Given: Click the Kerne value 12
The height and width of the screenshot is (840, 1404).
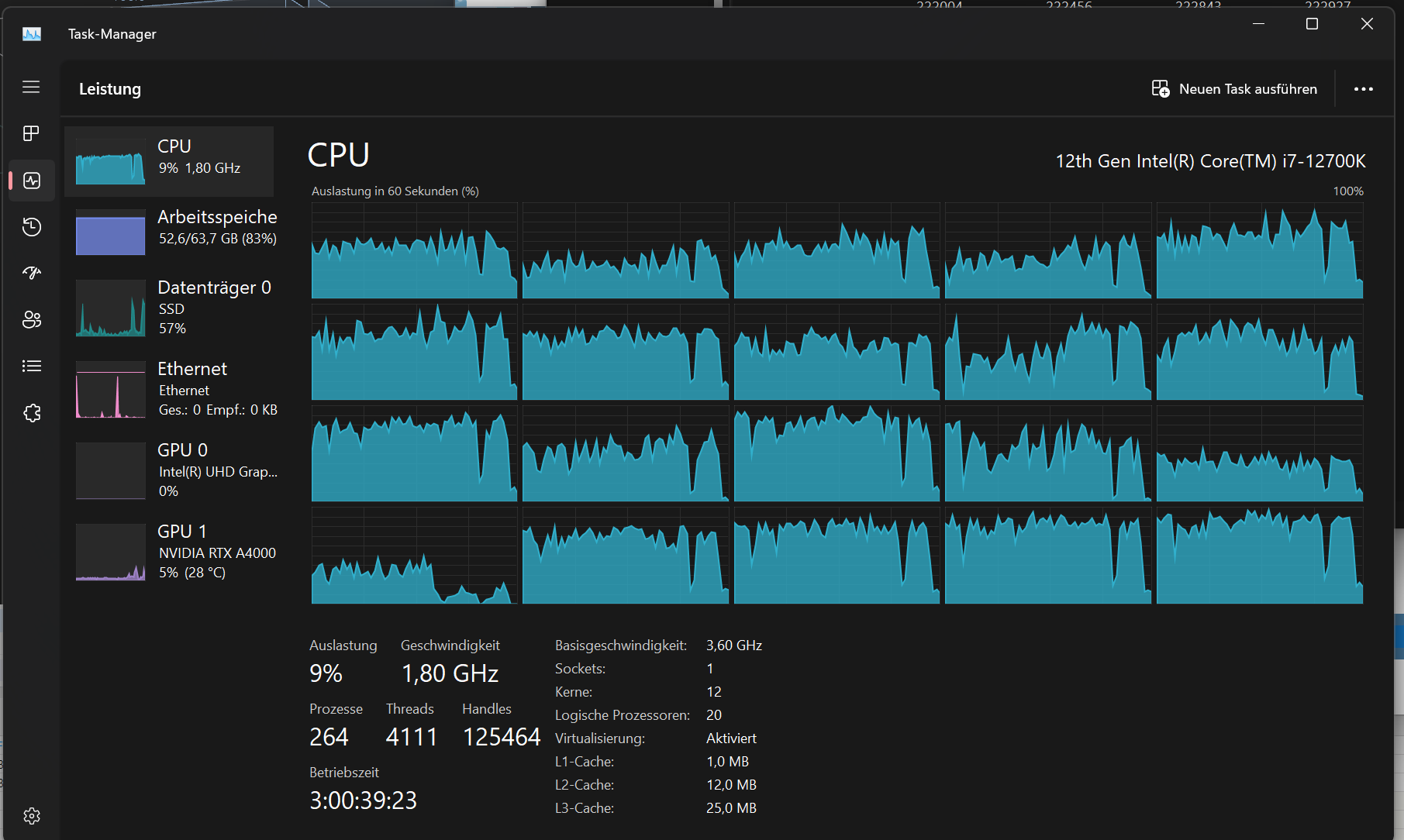Looking at the screenshot, I should [x=714, y=692].
